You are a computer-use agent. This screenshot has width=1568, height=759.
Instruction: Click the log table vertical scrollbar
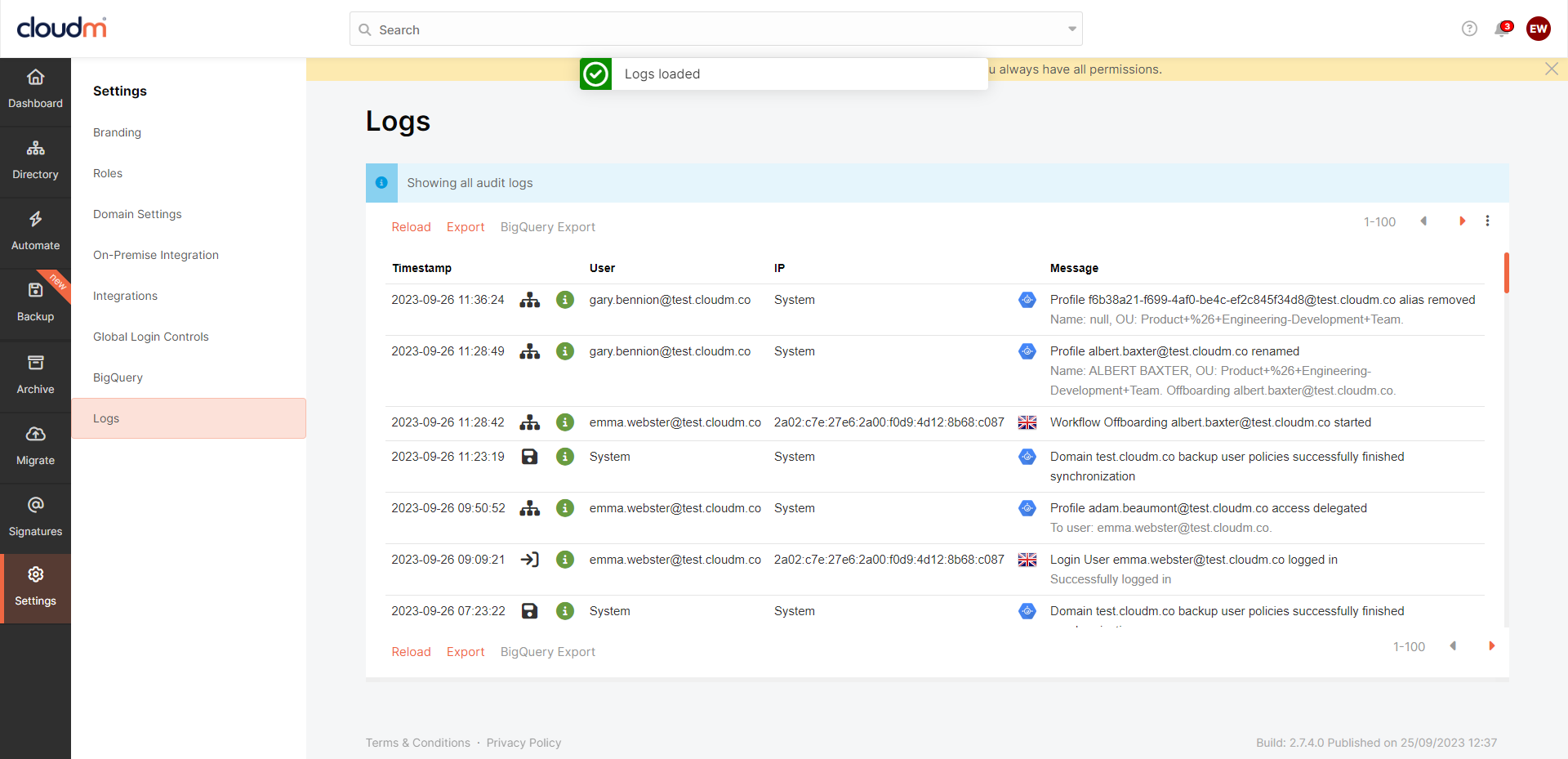pyautogui.click(x=1506, y=273)
